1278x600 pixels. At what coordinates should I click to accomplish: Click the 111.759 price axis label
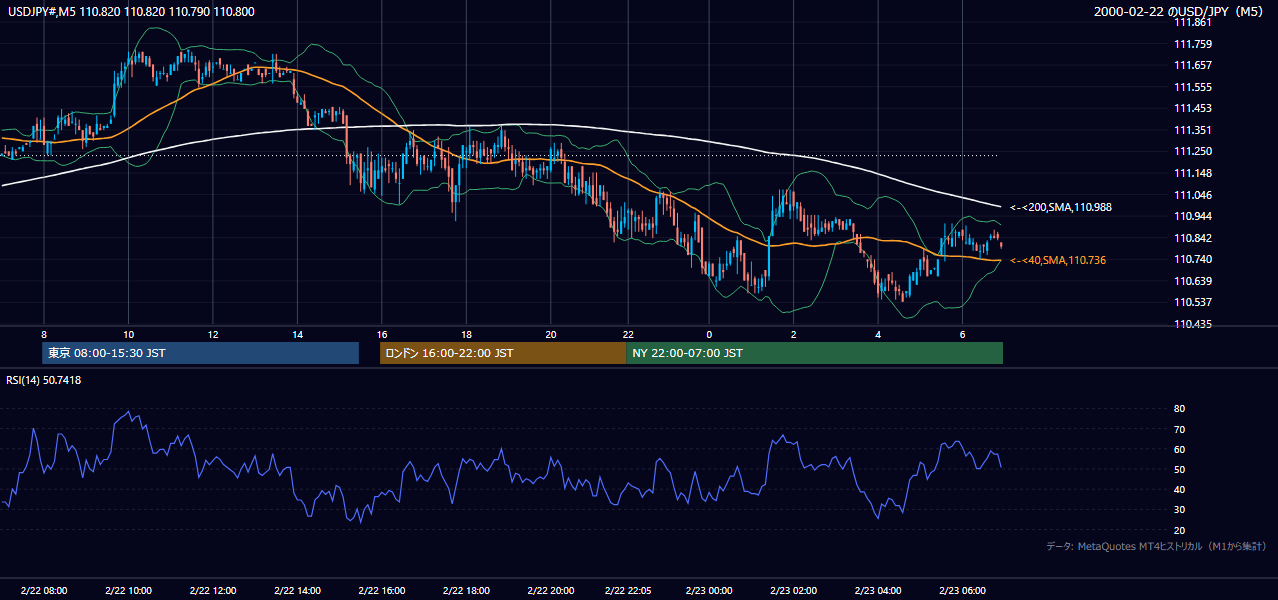click(x=1192, y=44)
